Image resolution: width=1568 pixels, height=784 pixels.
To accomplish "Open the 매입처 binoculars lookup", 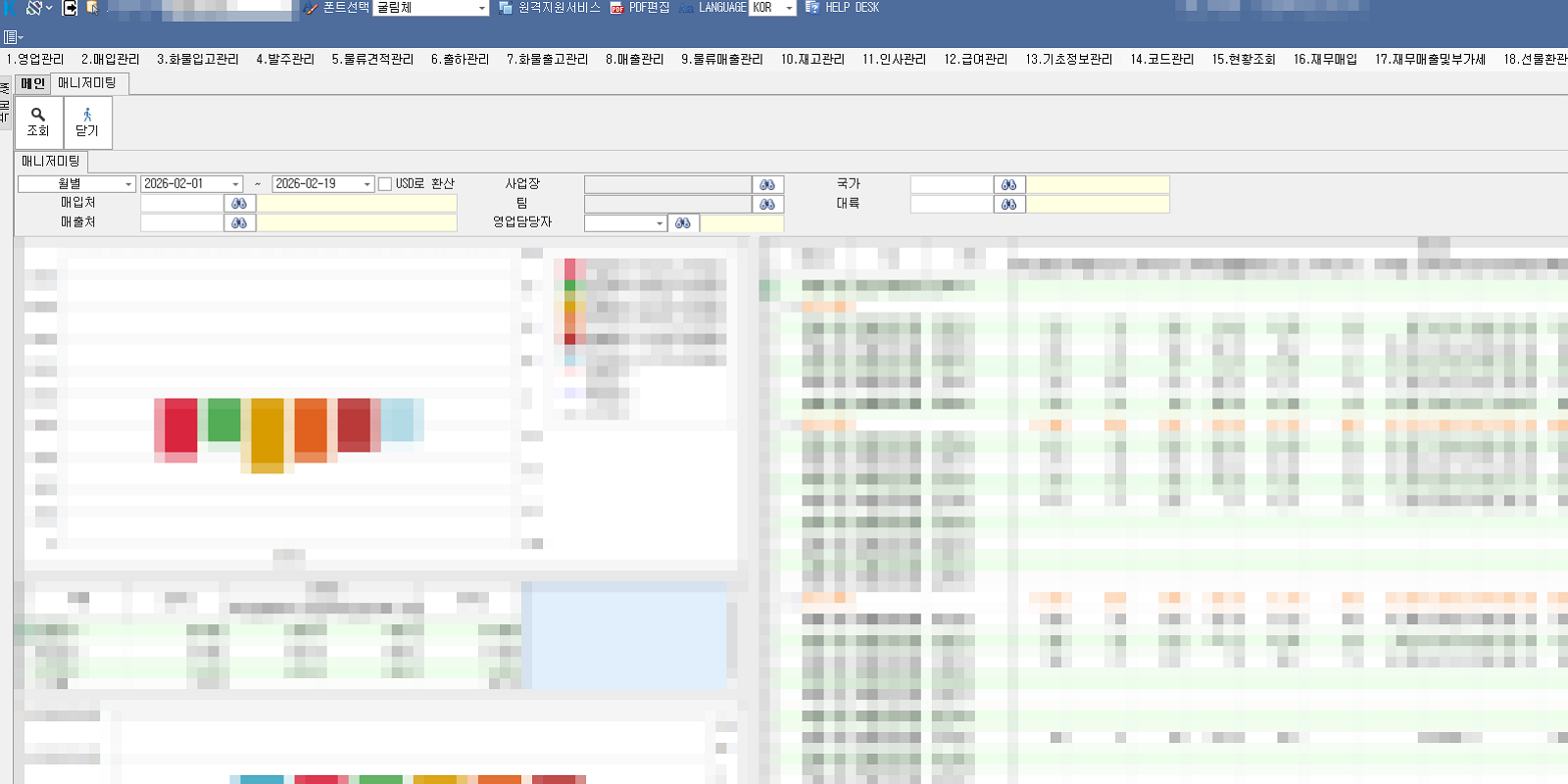I will (x=239, y=204).
